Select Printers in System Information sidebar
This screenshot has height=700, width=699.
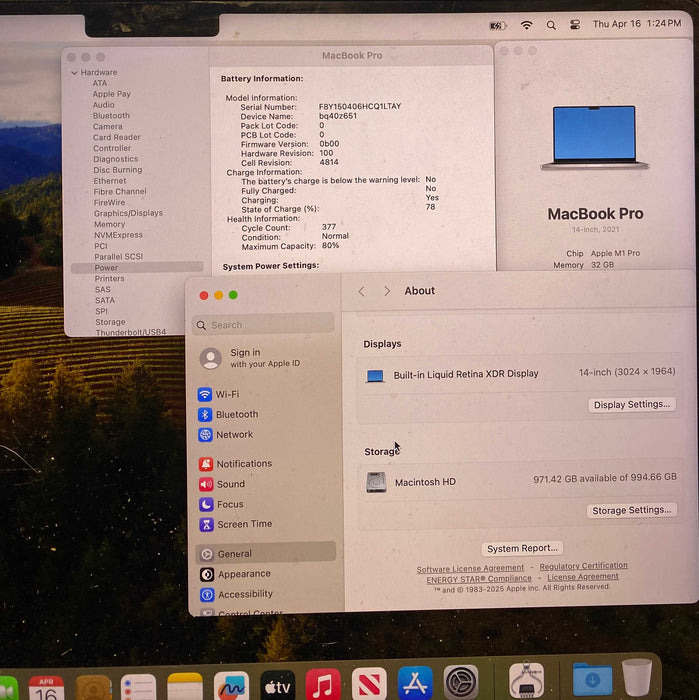(109, 279)
